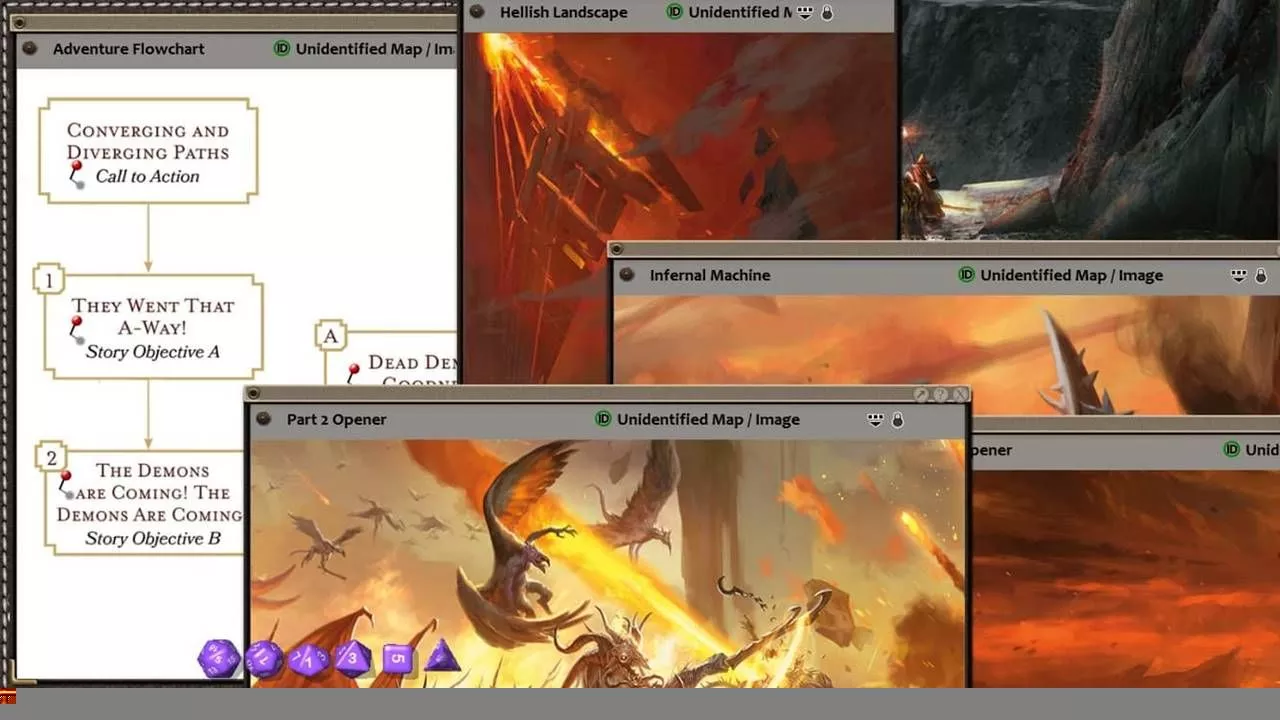Click the link icon beside Part 2 Opener title
Viewport: 1280px width, 720px height.
[x=264, y=419]
